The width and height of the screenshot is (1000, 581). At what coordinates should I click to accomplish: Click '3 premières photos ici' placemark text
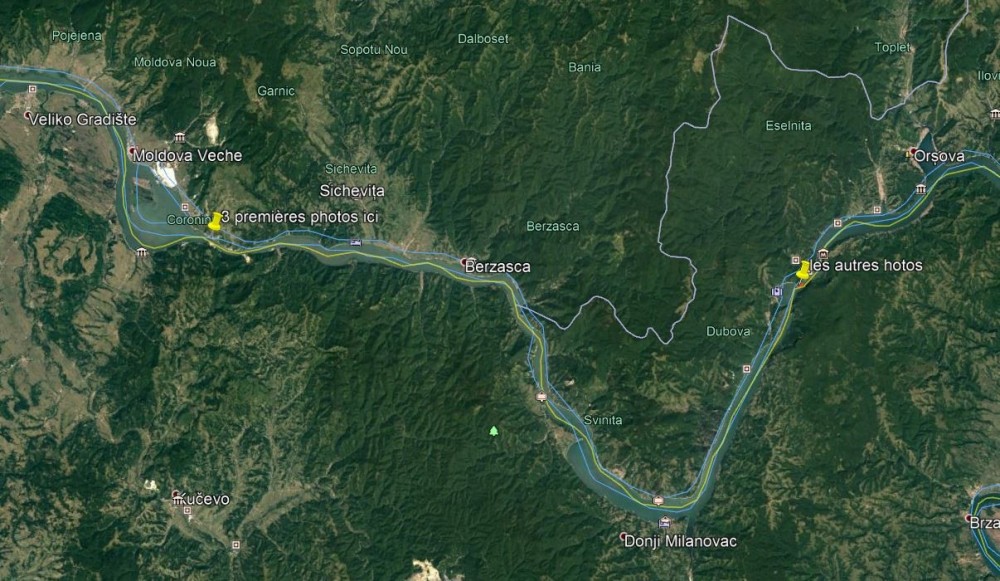[x=300, y=217]
